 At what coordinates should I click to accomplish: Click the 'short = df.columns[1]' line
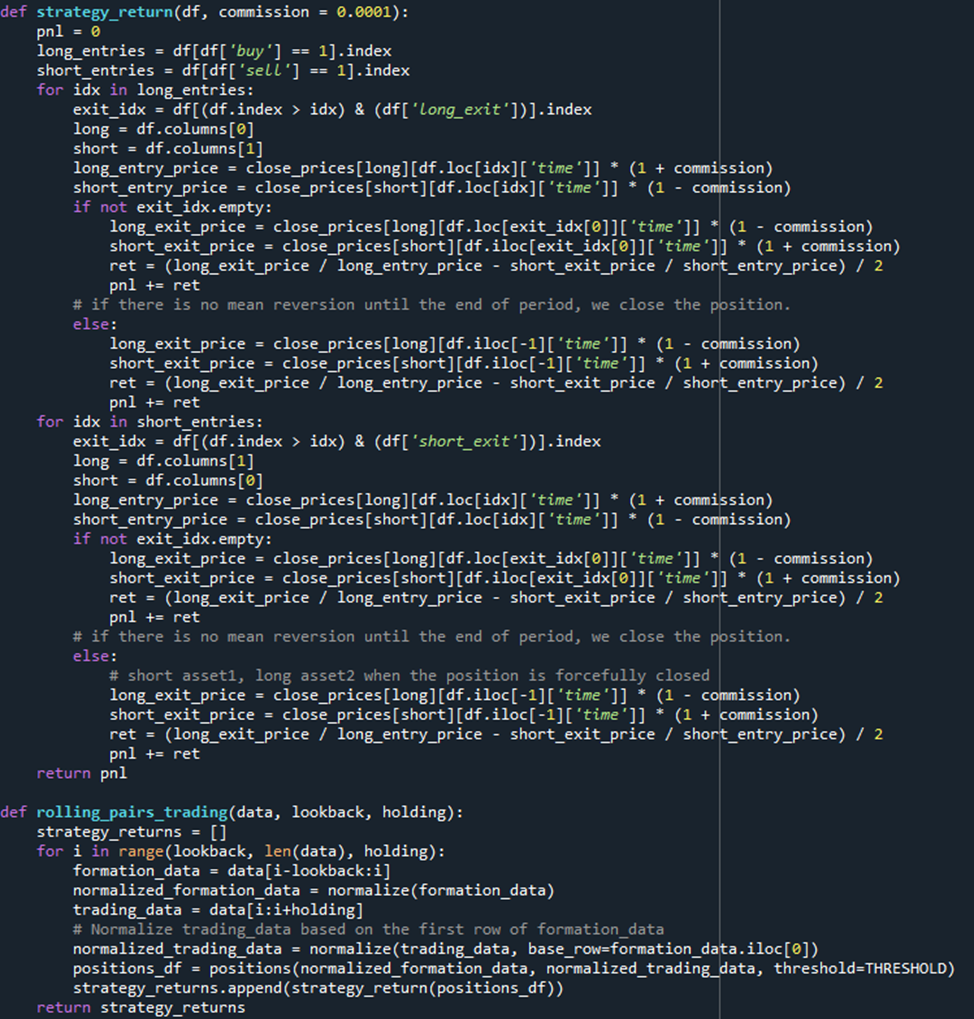pyautogui.click(x=168, y=148)
